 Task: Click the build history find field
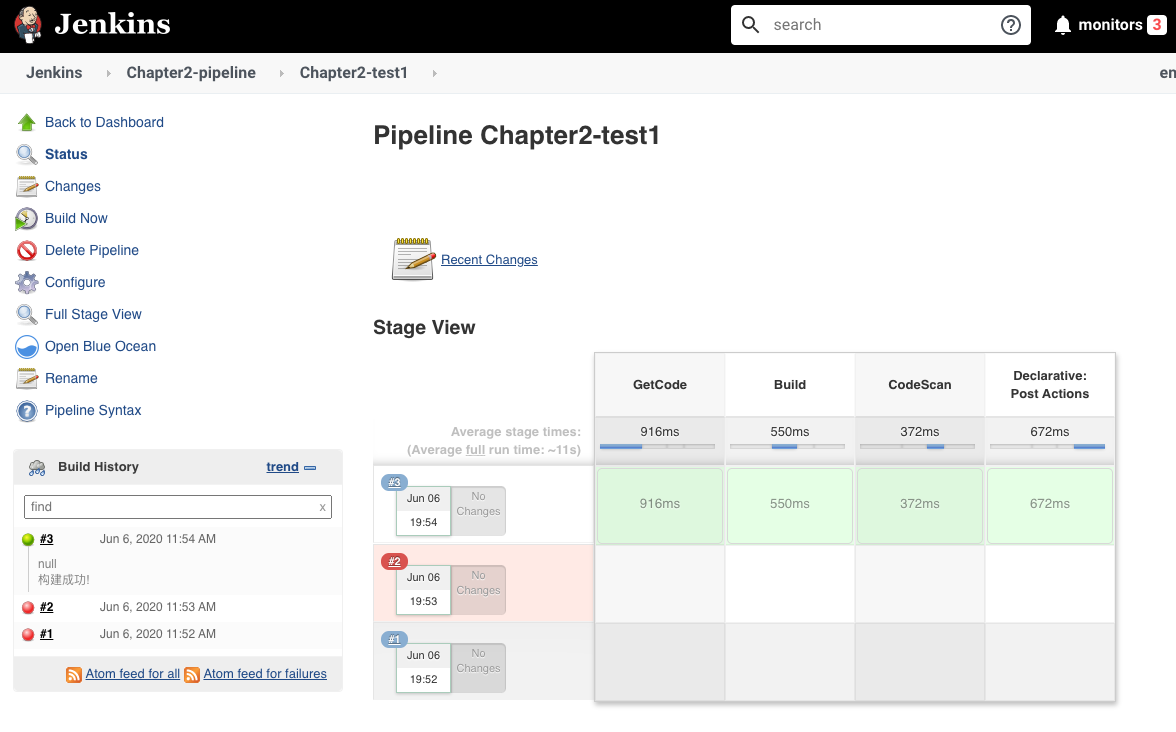(170, 507)
